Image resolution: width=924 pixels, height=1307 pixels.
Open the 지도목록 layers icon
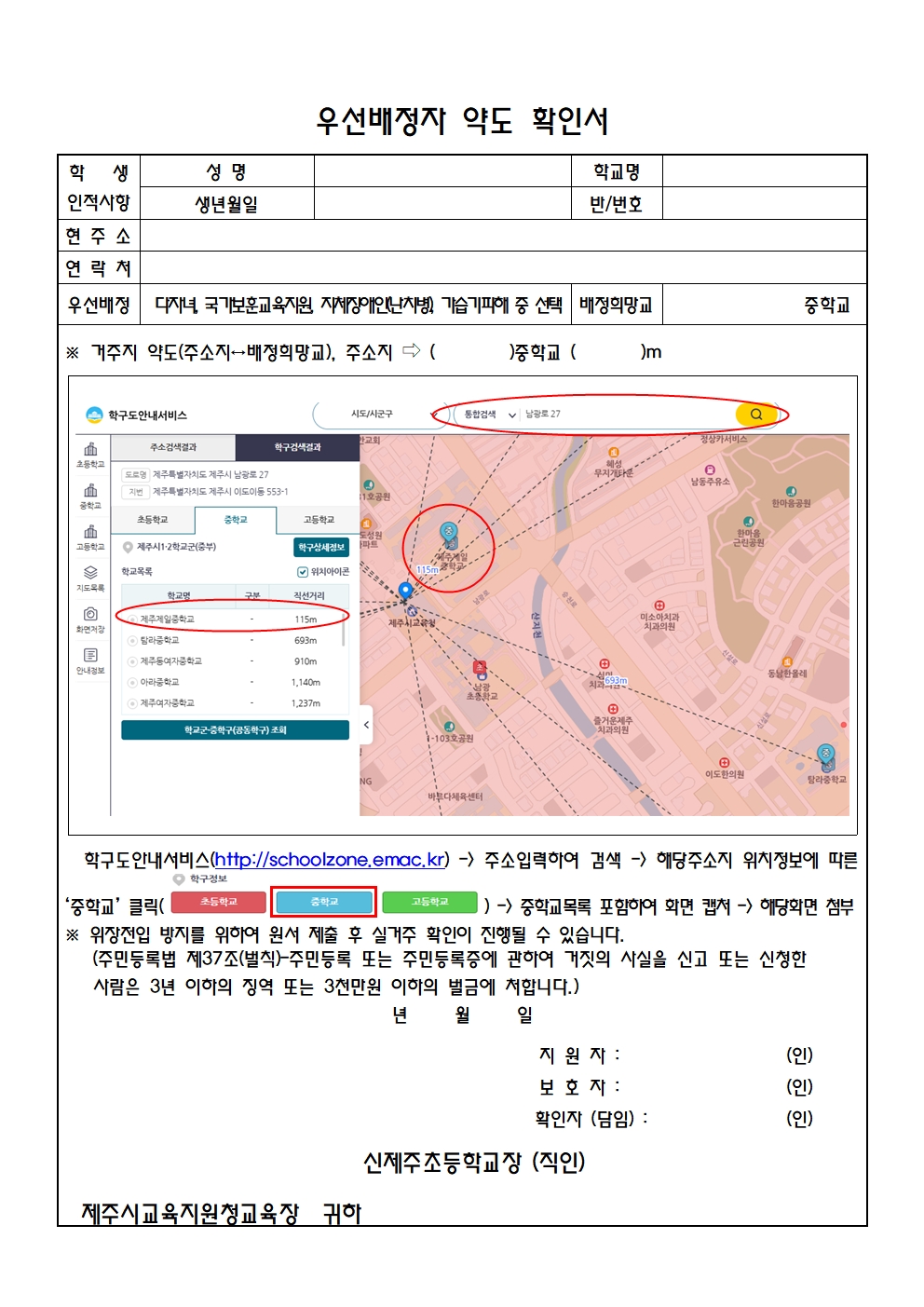[x=90, y=573]
